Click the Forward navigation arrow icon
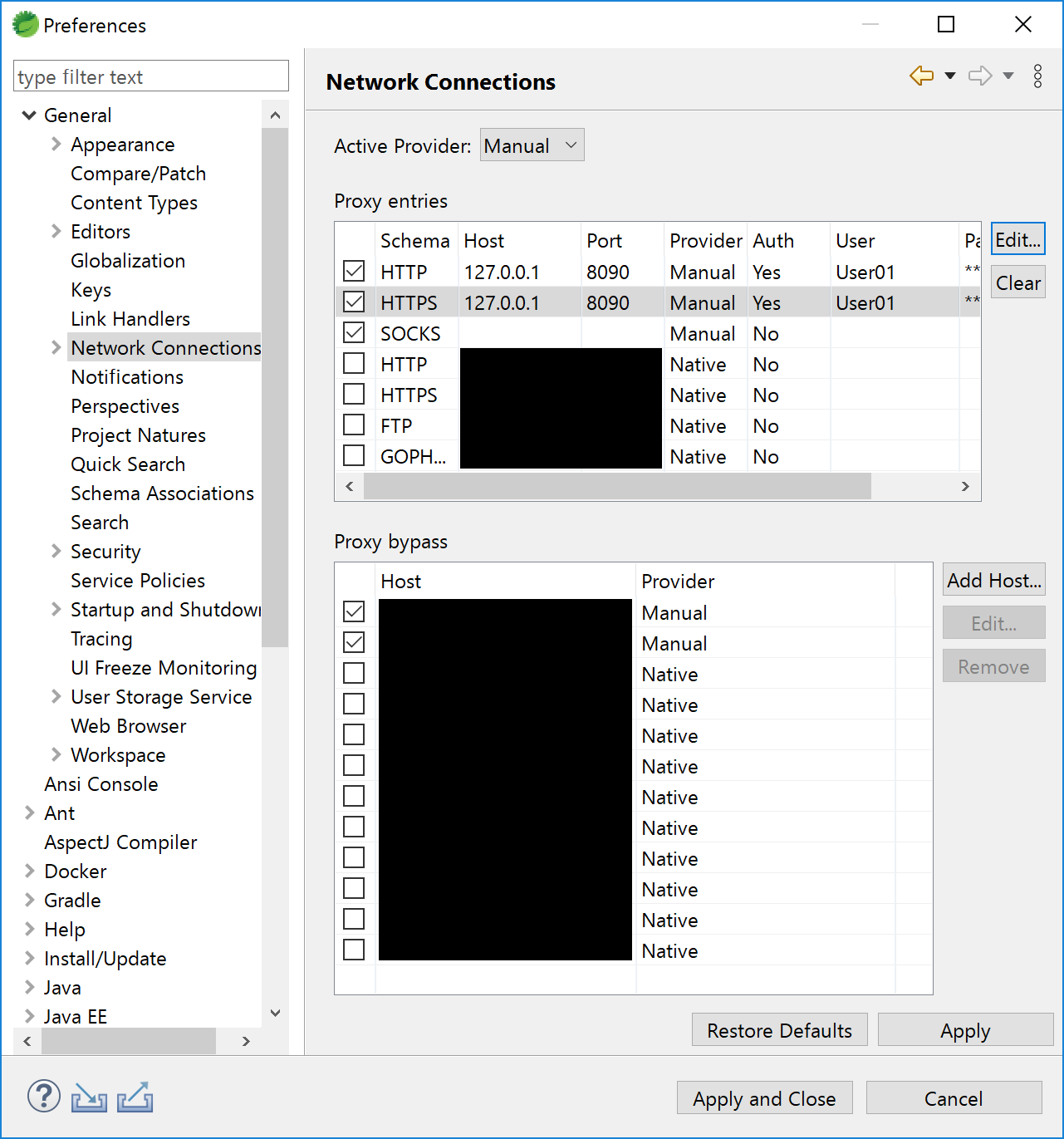Viewport: 1064px width, 1139px height. [980, 76]
